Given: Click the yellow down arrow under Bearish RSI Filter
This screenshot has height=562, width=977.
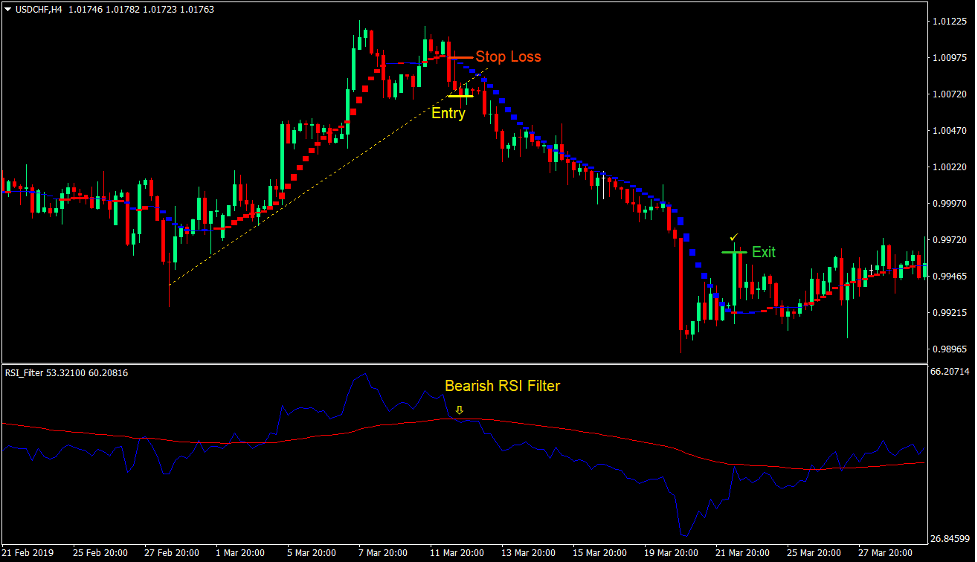Looking at the screenshot, I should 459,410.
